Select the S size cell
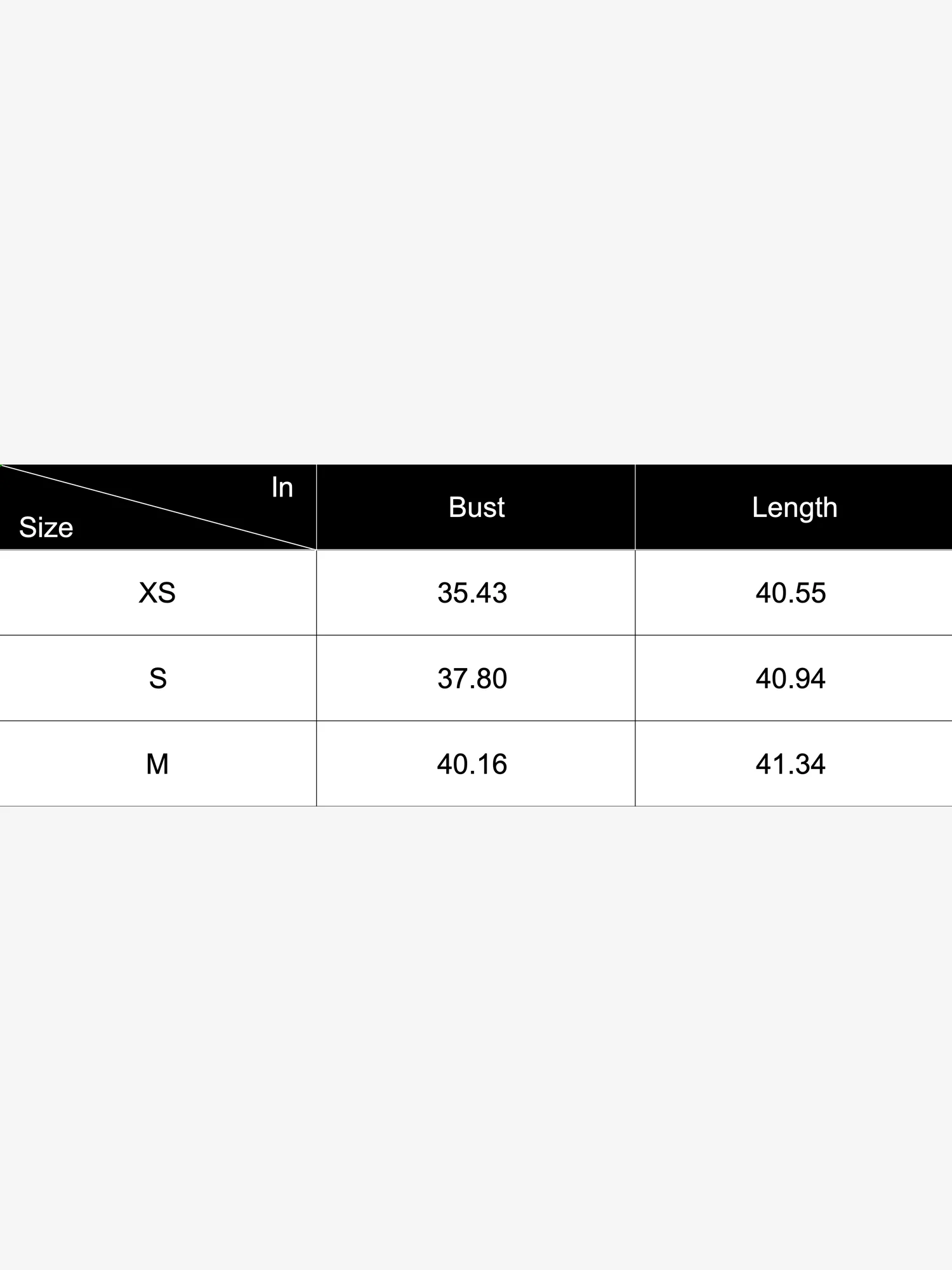 click(157, 678)
